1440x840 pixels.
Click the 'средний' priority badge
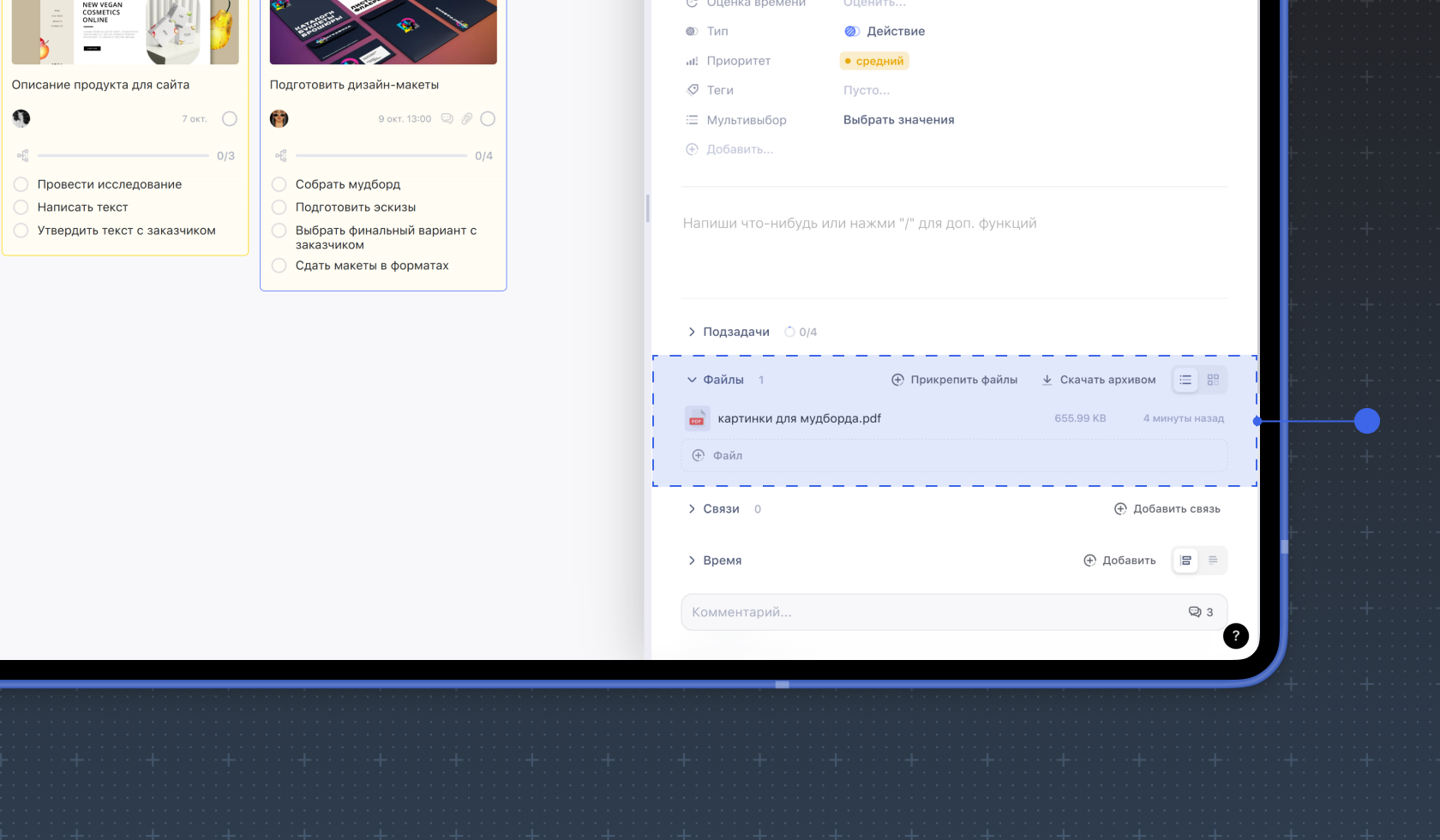874,61
